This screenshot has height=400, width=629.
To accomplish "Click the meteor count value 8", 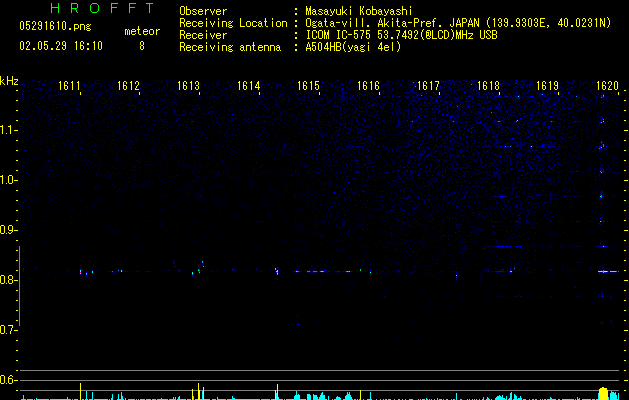I will tap(142, 46).
